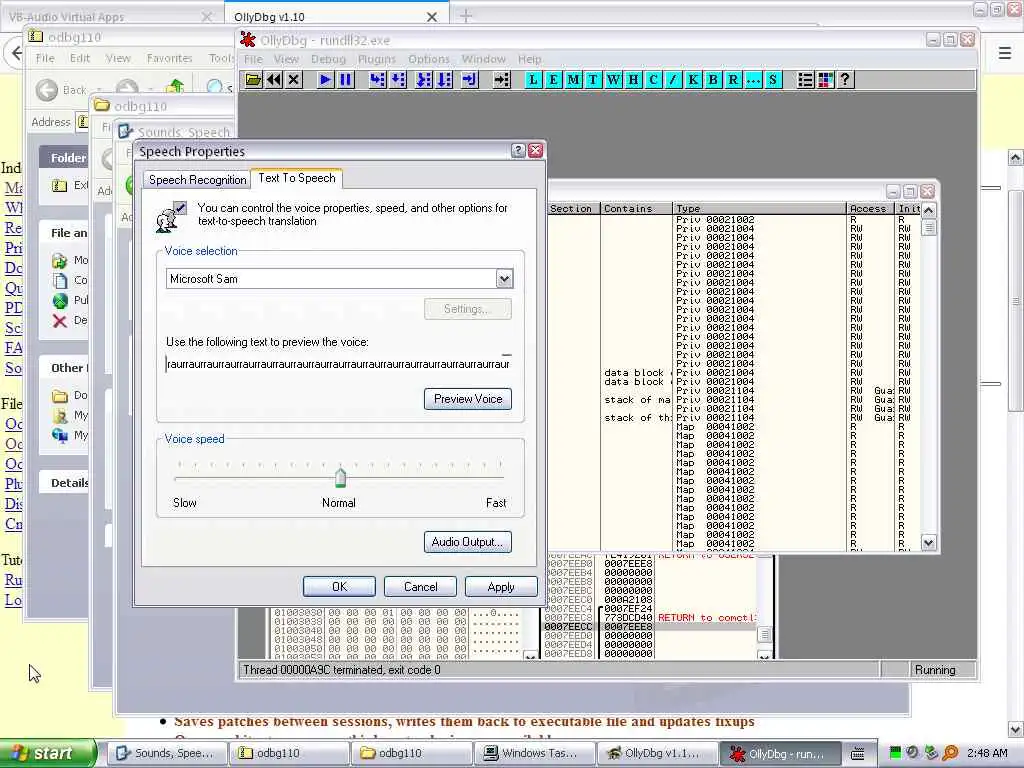The image size is (1024, 768).
Task: Click the Preview Voice button
Action: point(468,399)
